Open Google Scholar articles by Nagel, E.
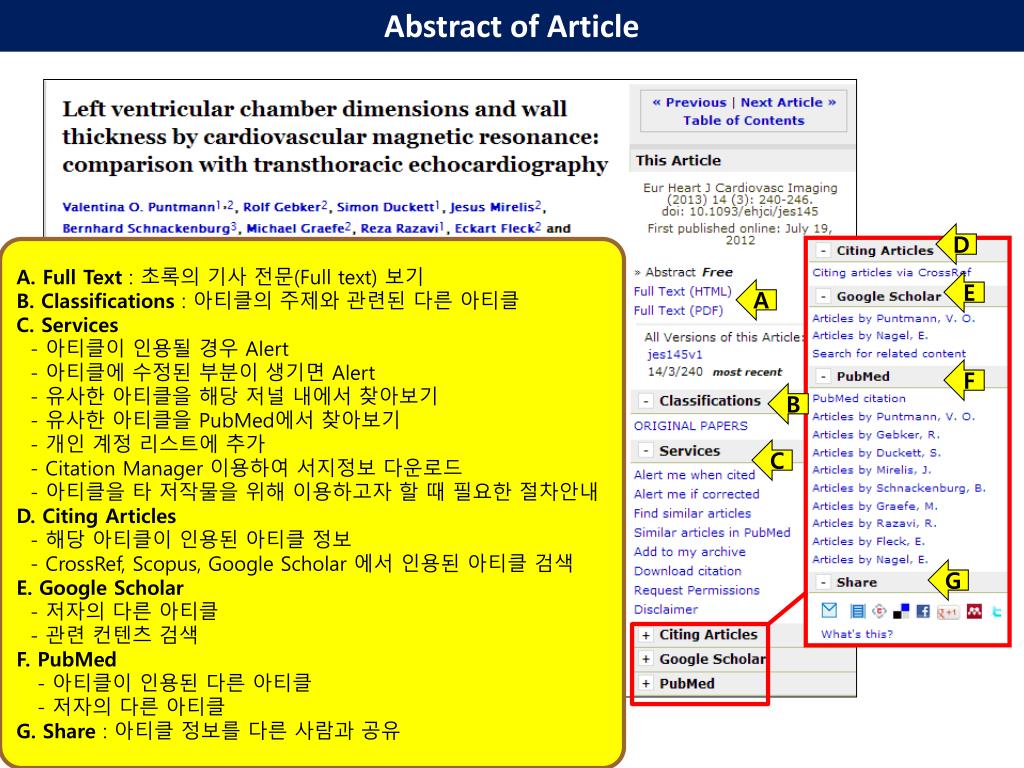Image resolution: width=1024 pixels, height=768 pixels. [870, 336]
